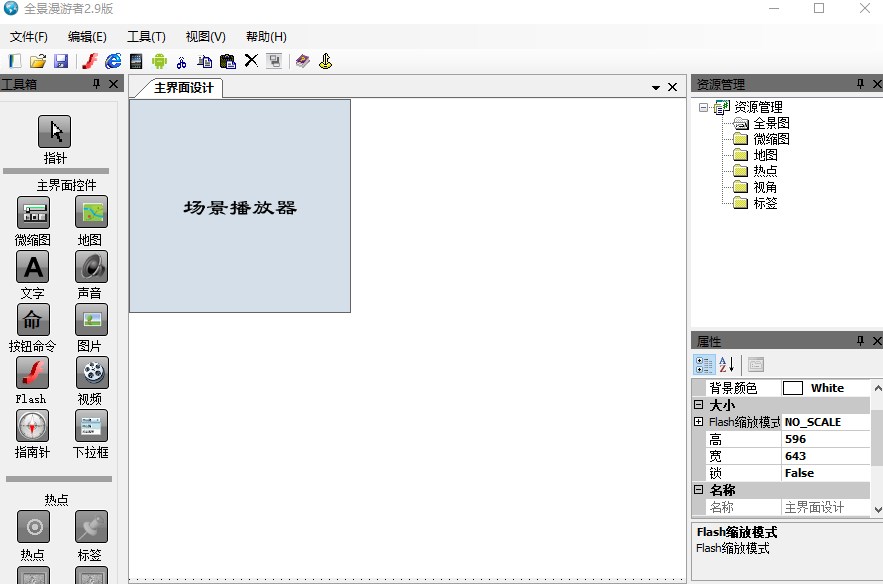The height and width of the screenshot is (584, 883).
Task: Open the 工具(T) menu
Action: coord(146,37)
